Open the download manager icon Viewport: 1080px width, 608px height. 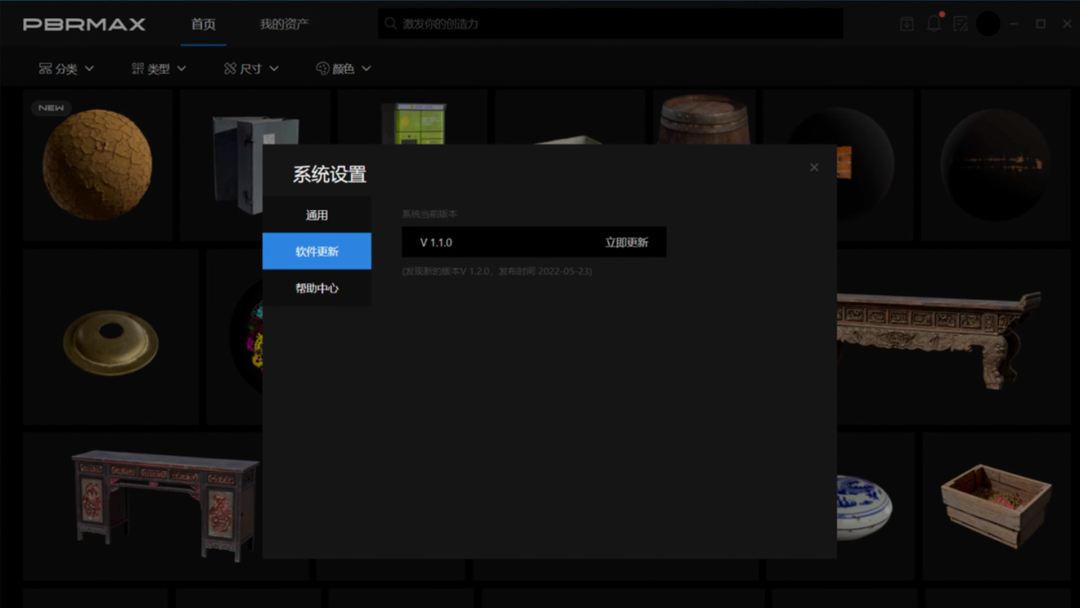[x=905, y=23]
